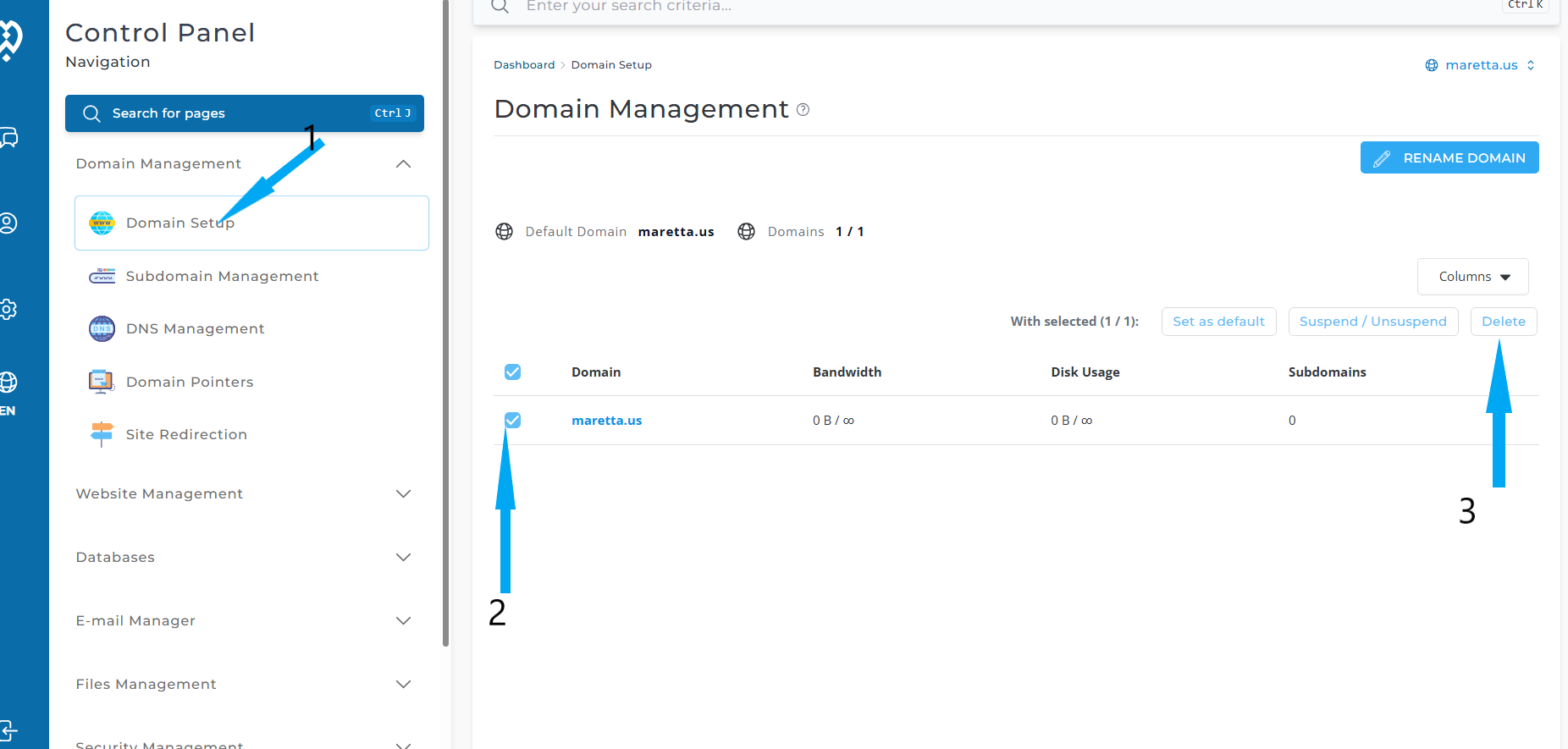Click the Delete button for selected domains
The image size is (1568, 749).
1503,322
